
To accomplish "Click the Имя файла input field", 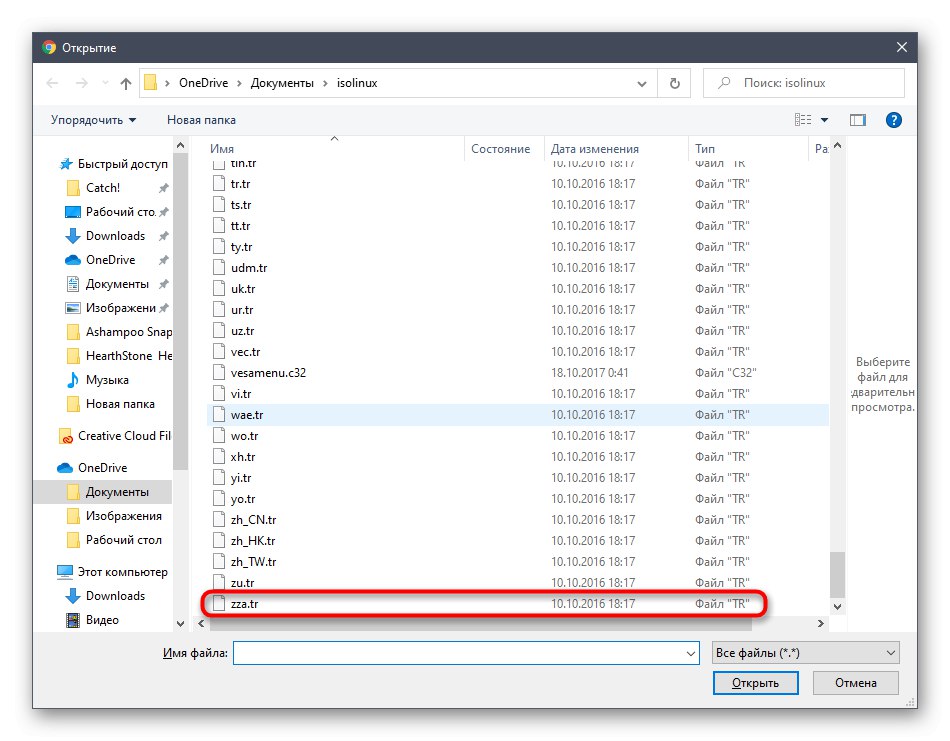I will 466,653.
